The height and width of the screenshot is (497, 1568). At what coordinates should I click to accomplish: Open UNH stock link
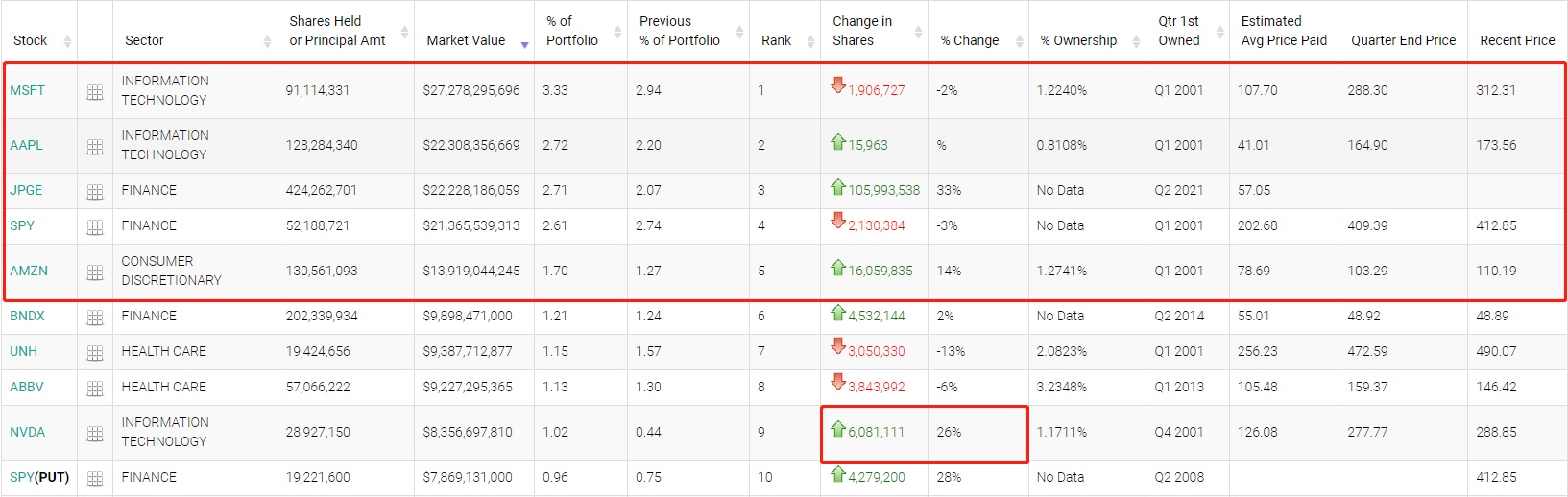click(23, 351)
